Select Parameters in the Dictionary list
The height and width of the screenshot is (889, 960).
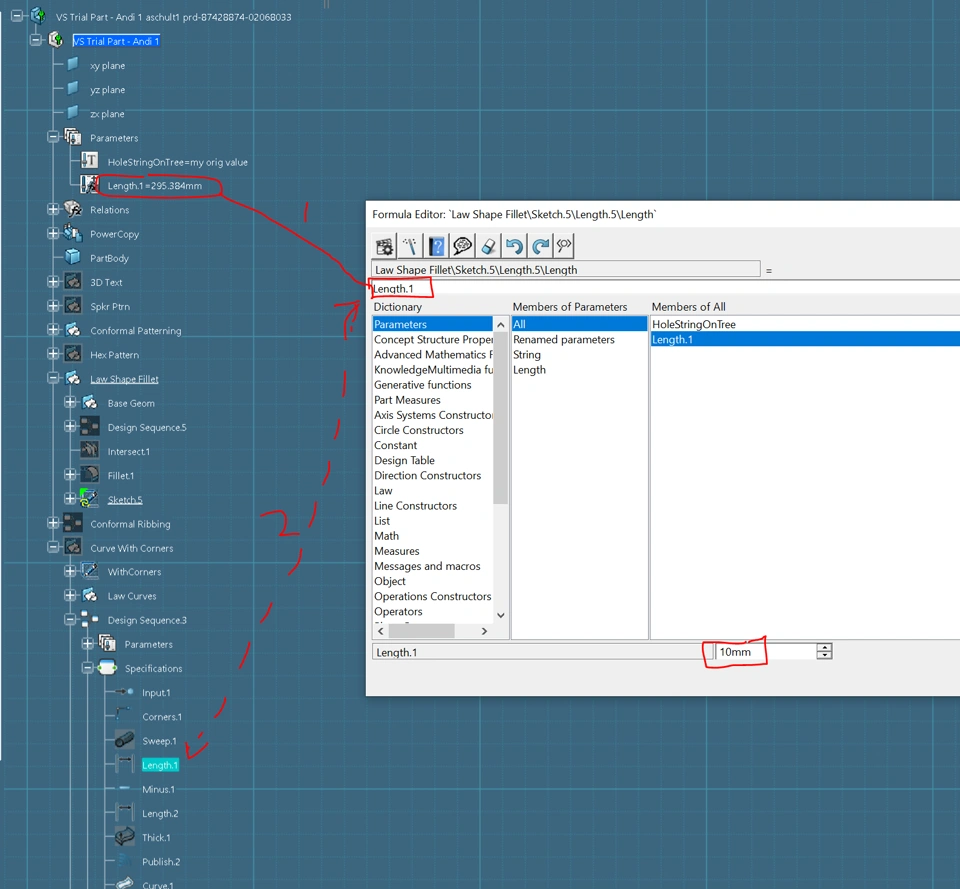432,324
